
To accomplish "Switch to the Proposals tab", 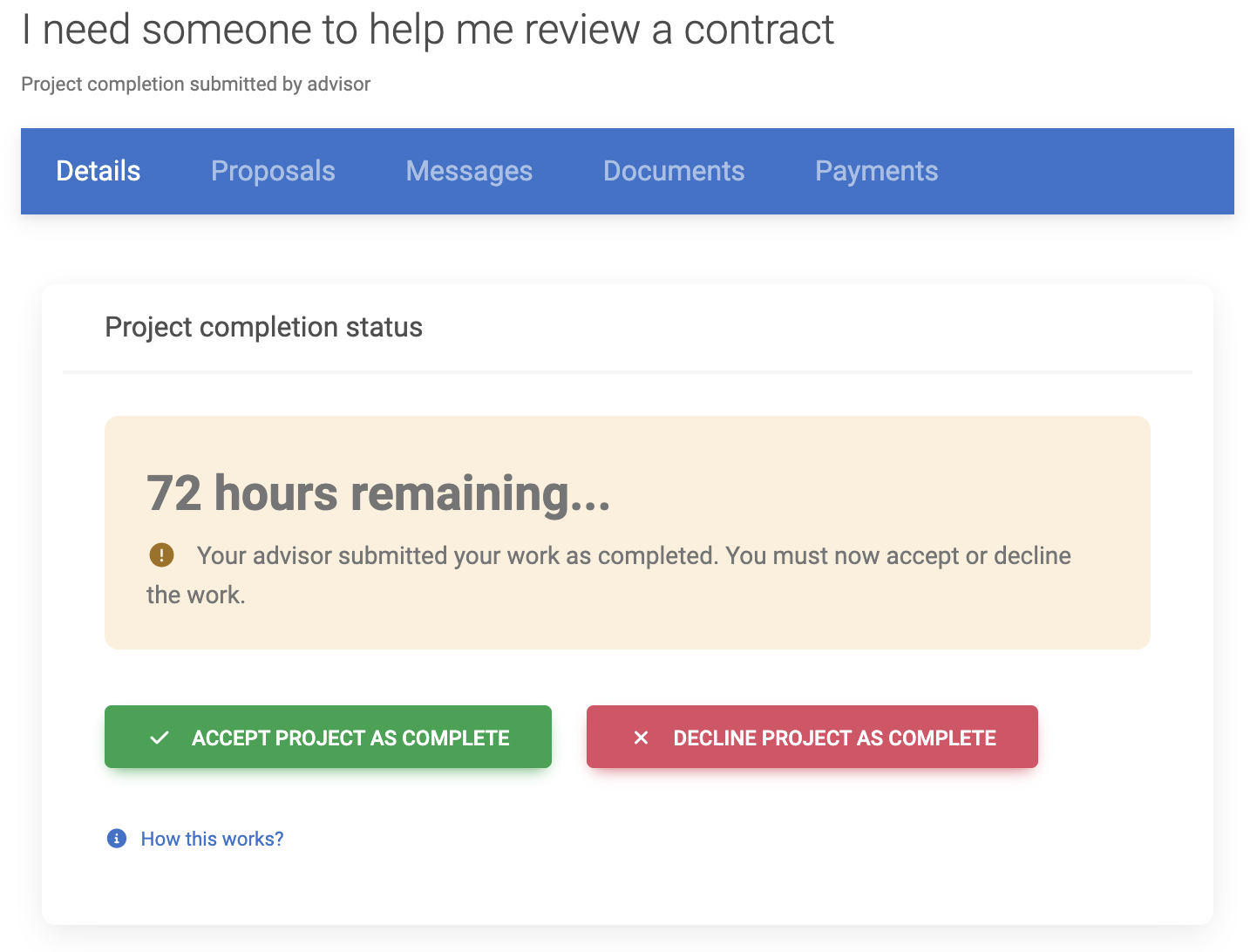I will pyautogui.click(x=273, y=171).
